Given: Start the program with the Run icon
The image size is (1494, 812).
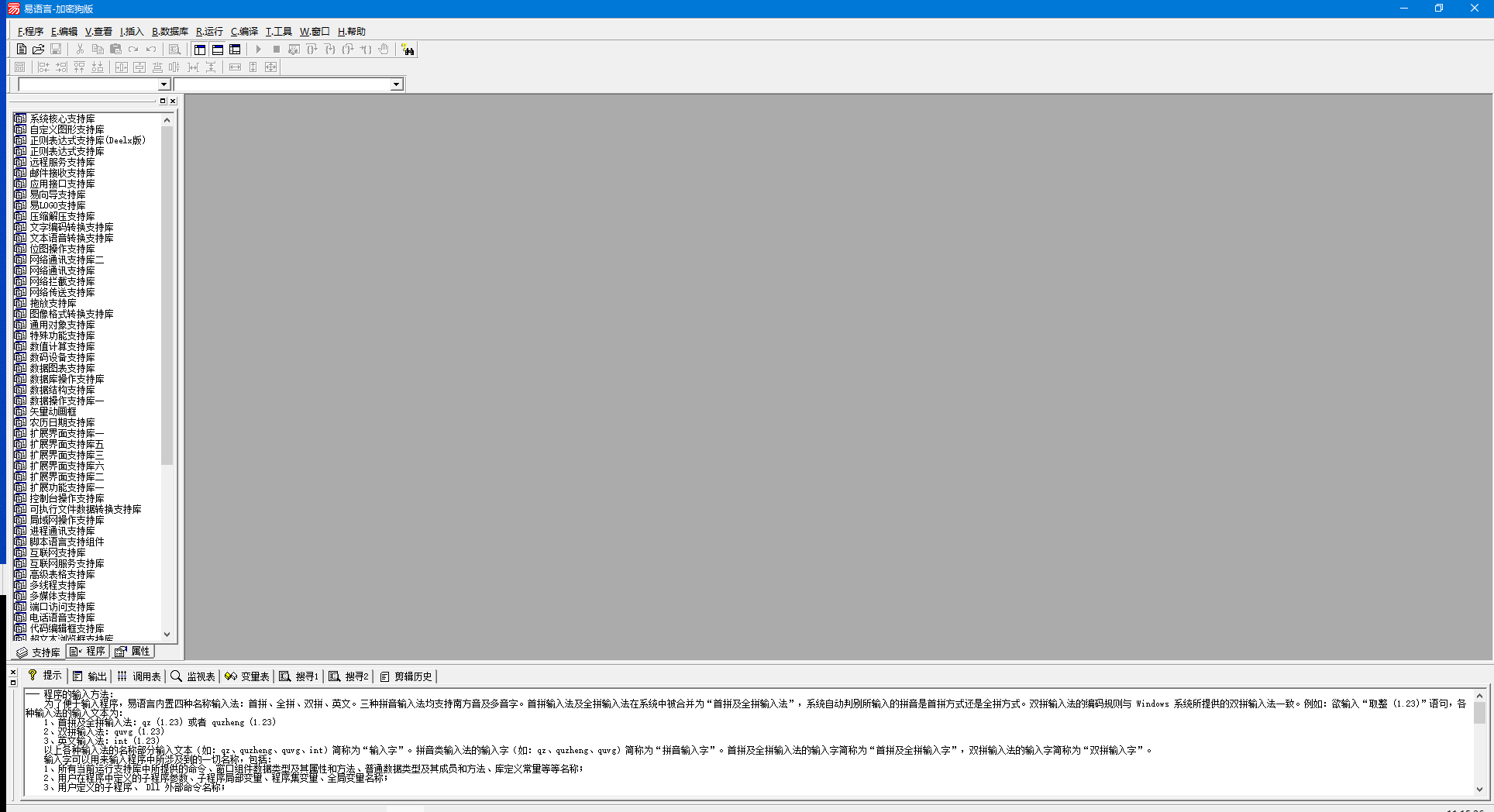Looking at the screenshot, I should click(258, 49).
